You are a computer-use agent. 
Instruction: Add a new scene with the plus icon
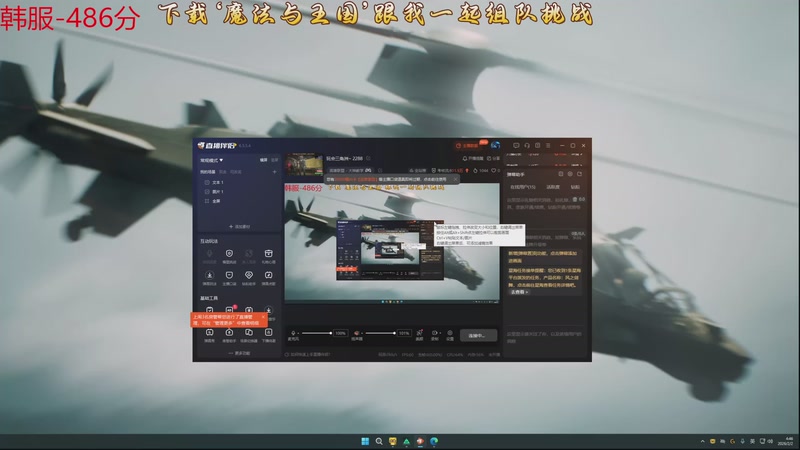click(274, 171)
